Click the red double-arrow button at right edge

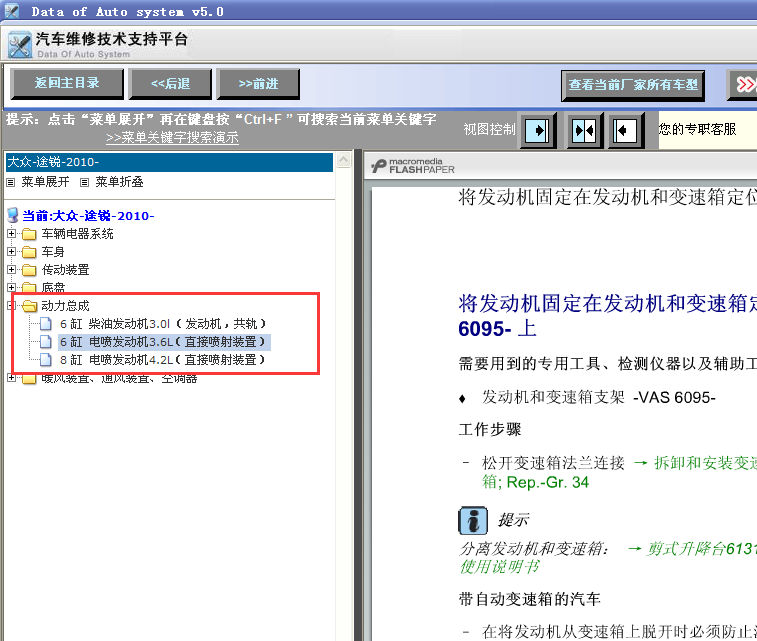pyautogui.click(x=743, y=85)
